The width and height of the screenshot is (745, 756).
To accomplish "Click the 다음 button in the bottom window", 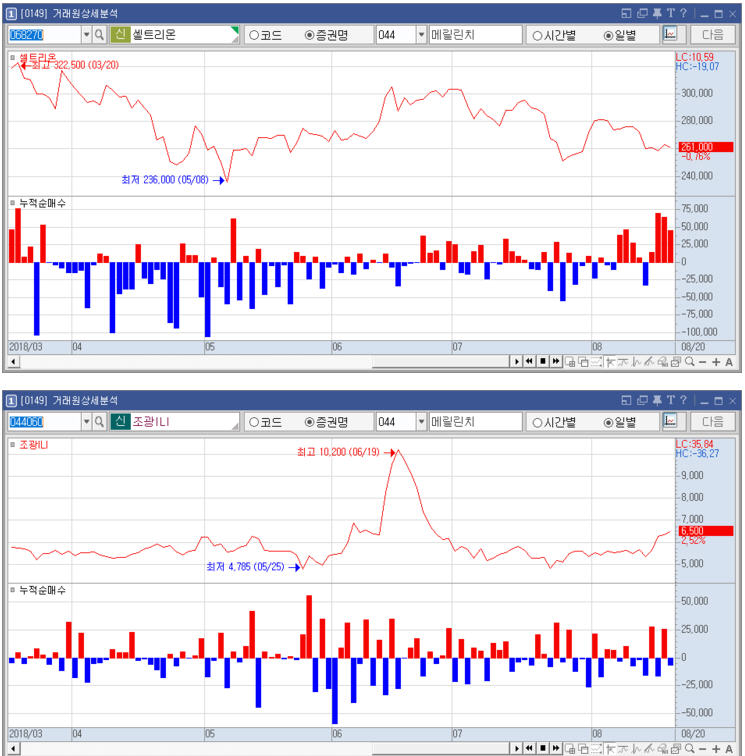I will [712, 421].
